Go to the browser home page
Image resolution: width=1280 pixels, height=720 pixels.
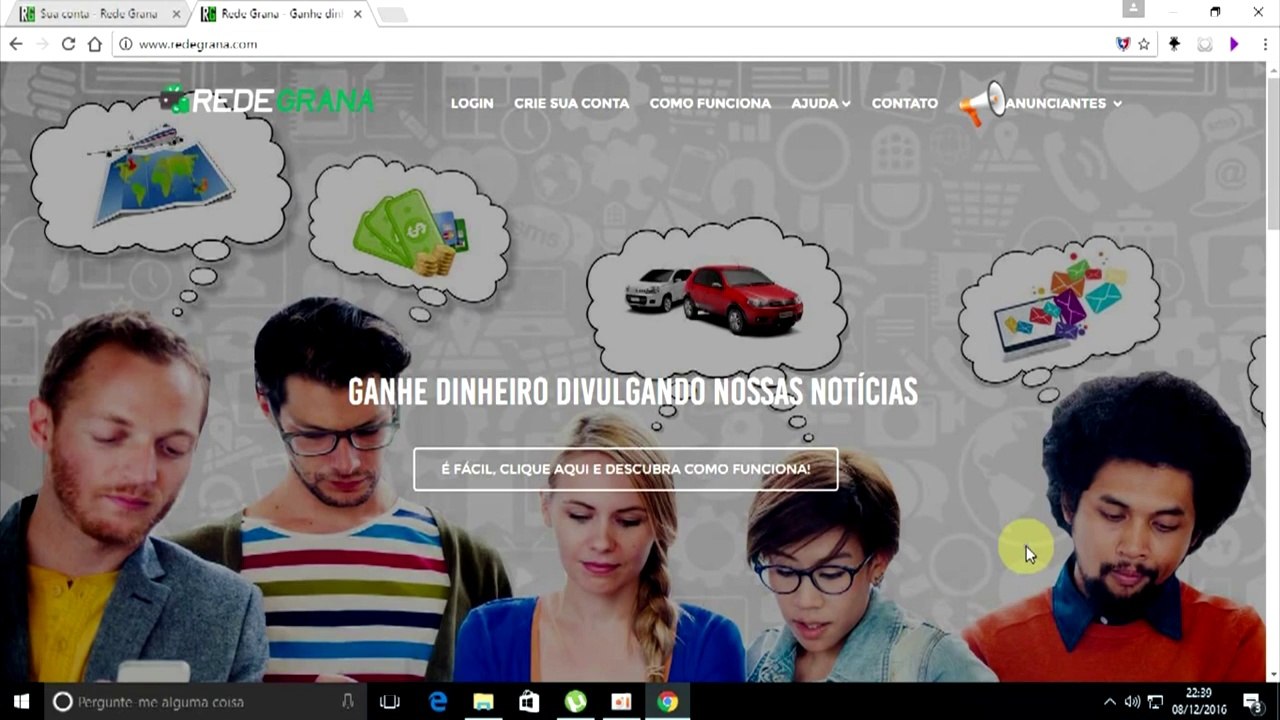coord(95,44)
